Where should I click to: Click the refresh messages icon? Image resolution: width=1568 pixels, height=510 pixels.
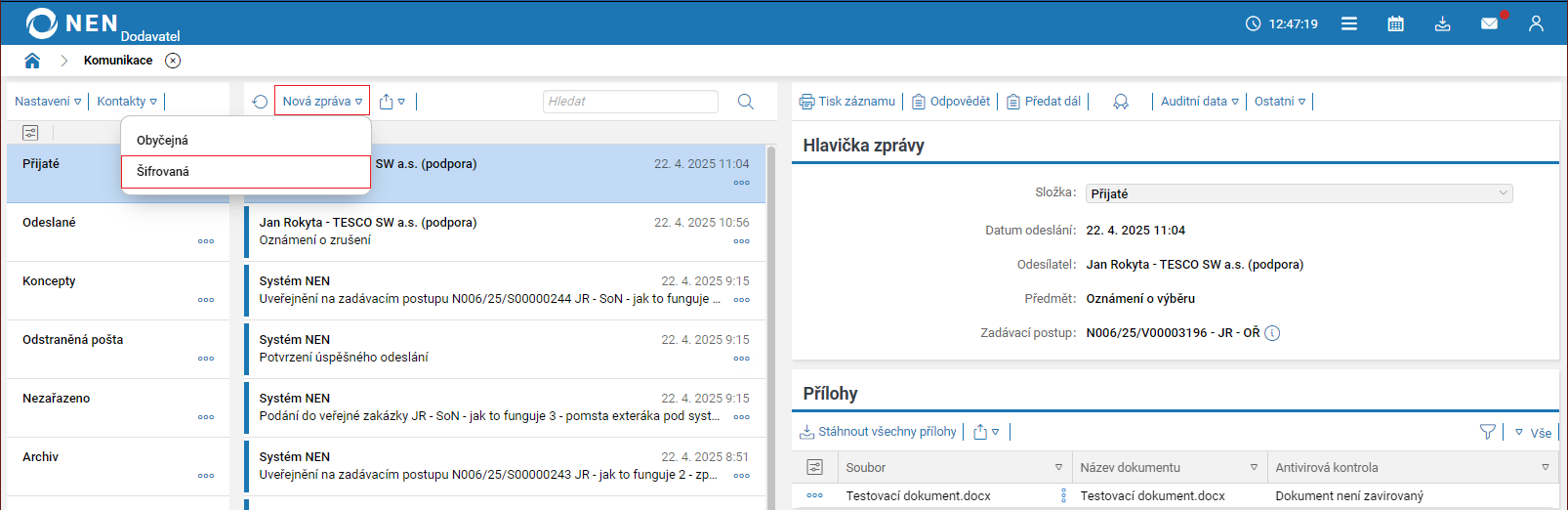[x=260, y=102]
